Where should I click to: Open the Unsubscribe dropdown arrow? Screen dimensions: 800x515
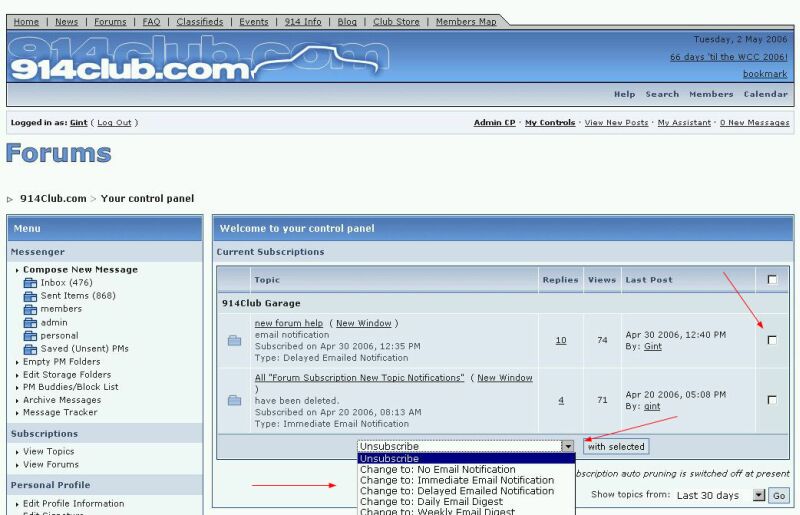pyautogui.click(x=568, y=447)
